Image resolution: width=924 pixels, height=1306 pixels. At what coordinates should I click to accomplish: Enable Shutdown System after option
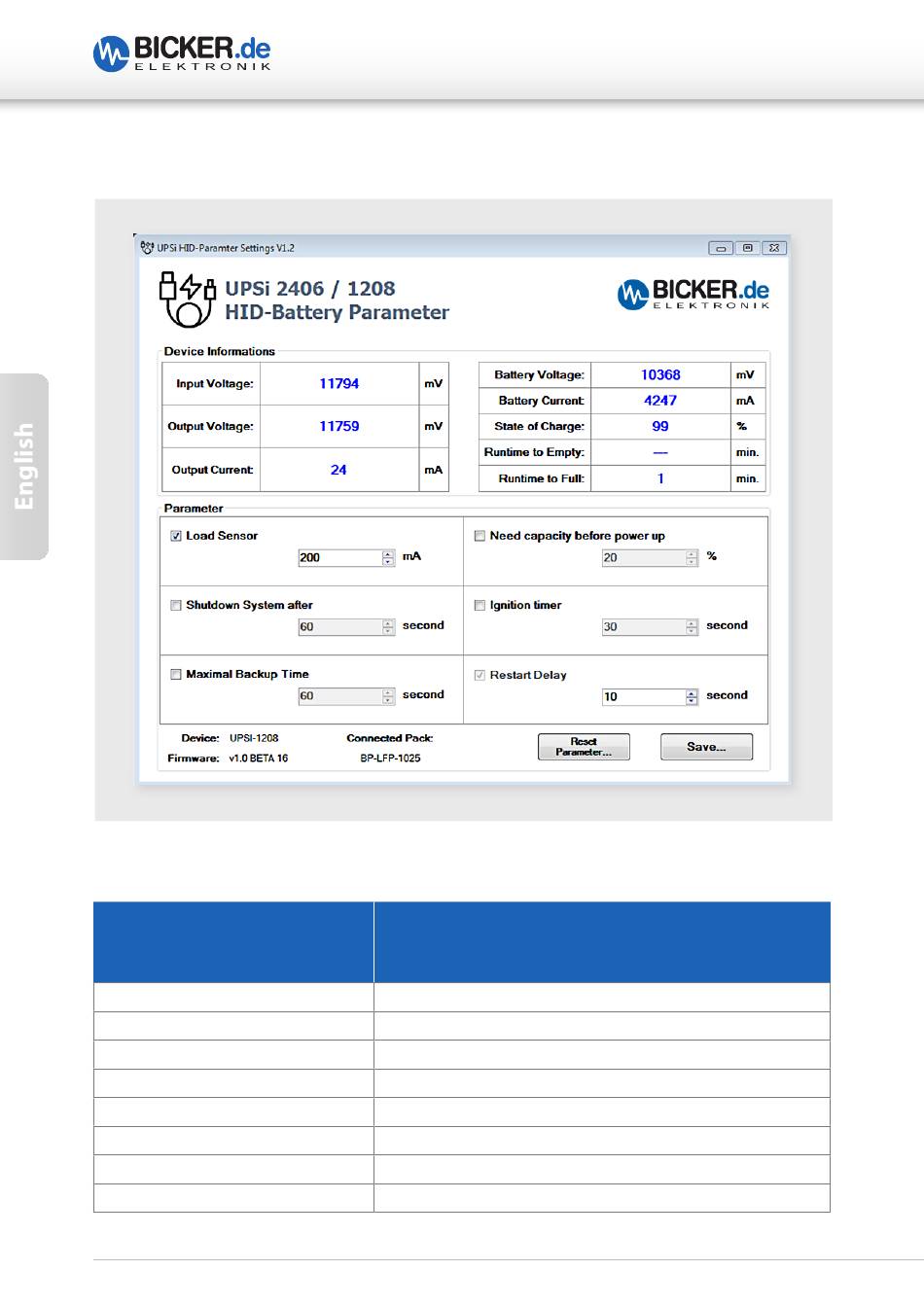click(176, 605)
